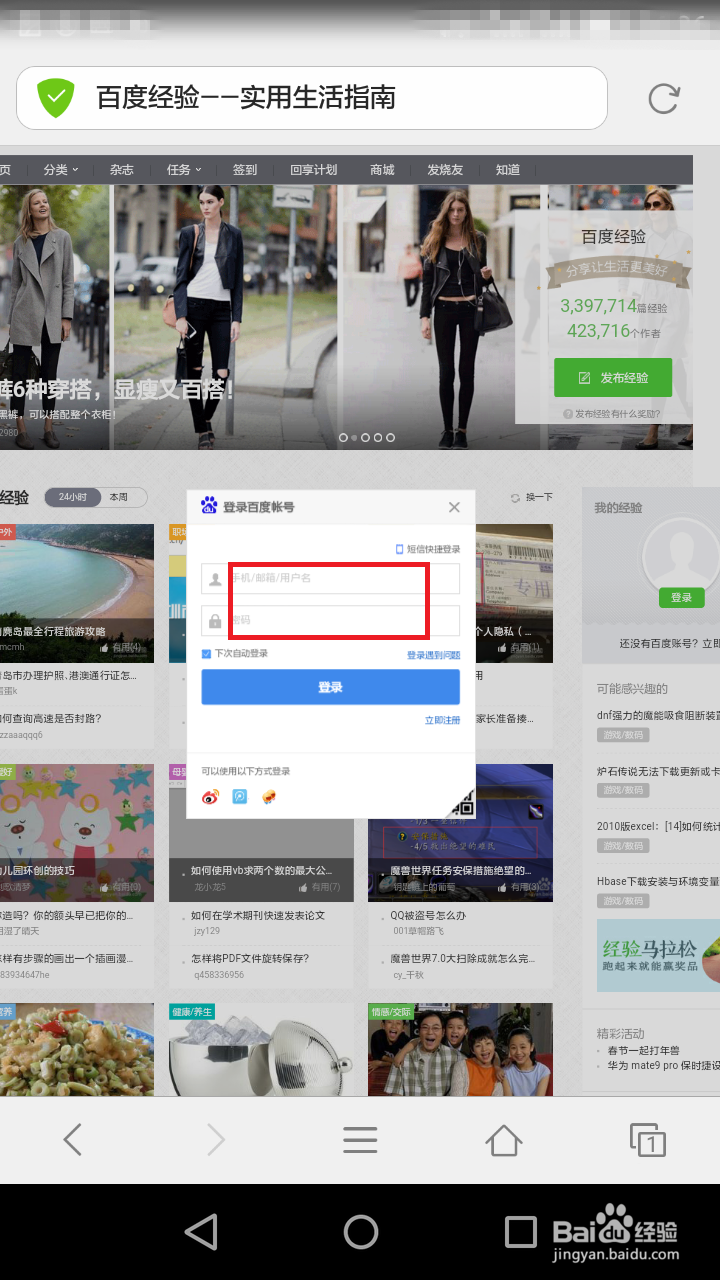Tap Android recent apps square
This screenshot has width=720, height=1280.
520,1232
